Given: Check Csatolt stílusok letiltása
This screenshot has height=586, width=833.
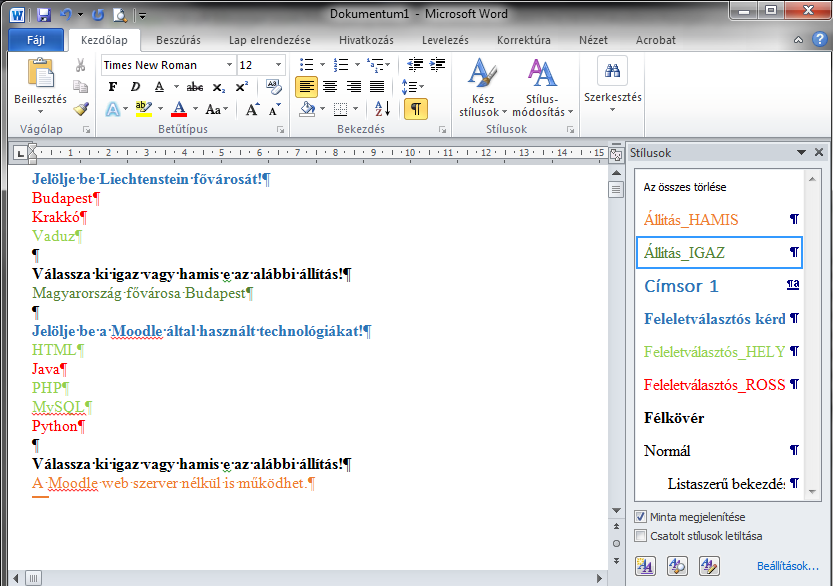Looking at the screenshot, I should tap(642, 536).
